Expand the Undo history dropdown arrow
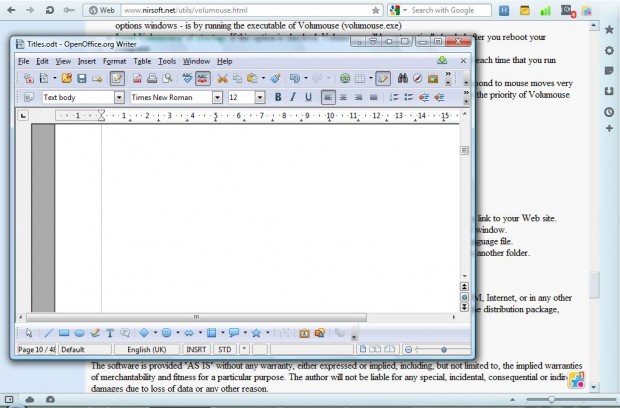The width and height of the screenshot is (620, 408). tap(306, 78)
